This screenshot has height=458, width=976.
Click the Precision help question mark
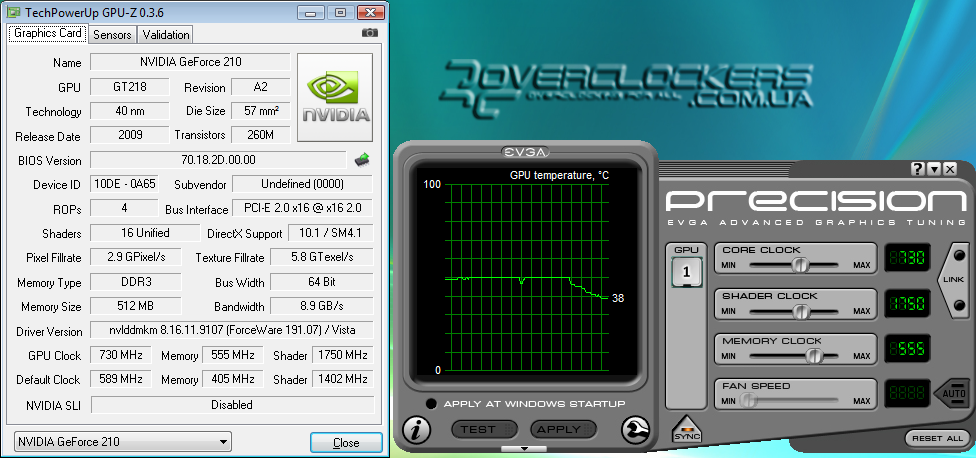[917, 169]
